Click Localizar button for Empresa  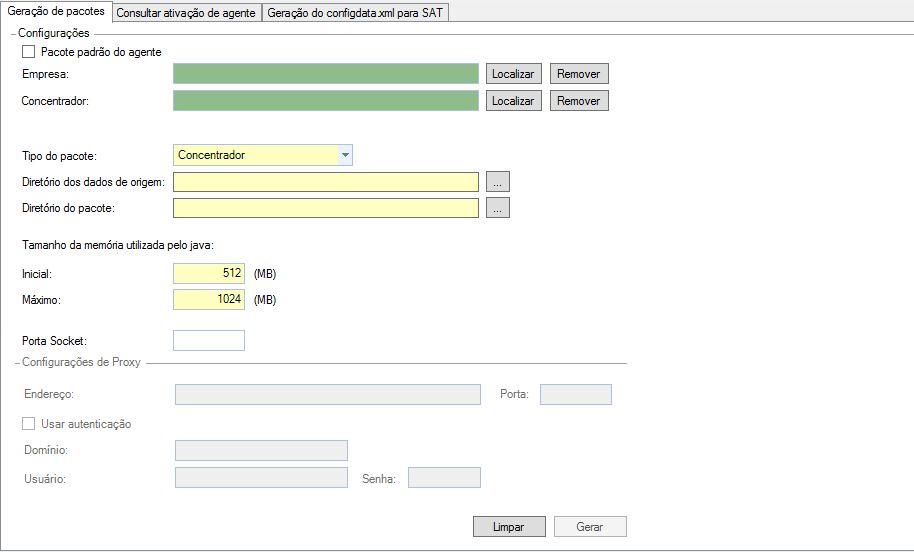click(513, 74)
